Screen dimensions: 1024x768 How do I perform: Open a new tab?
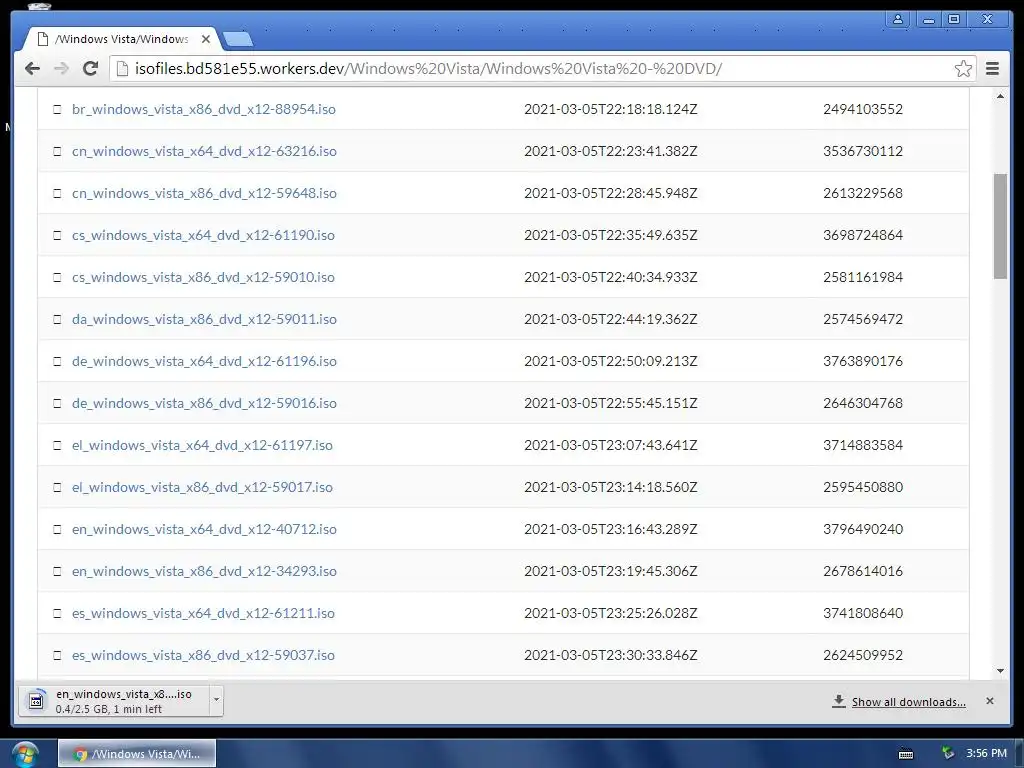coord(238,40)
